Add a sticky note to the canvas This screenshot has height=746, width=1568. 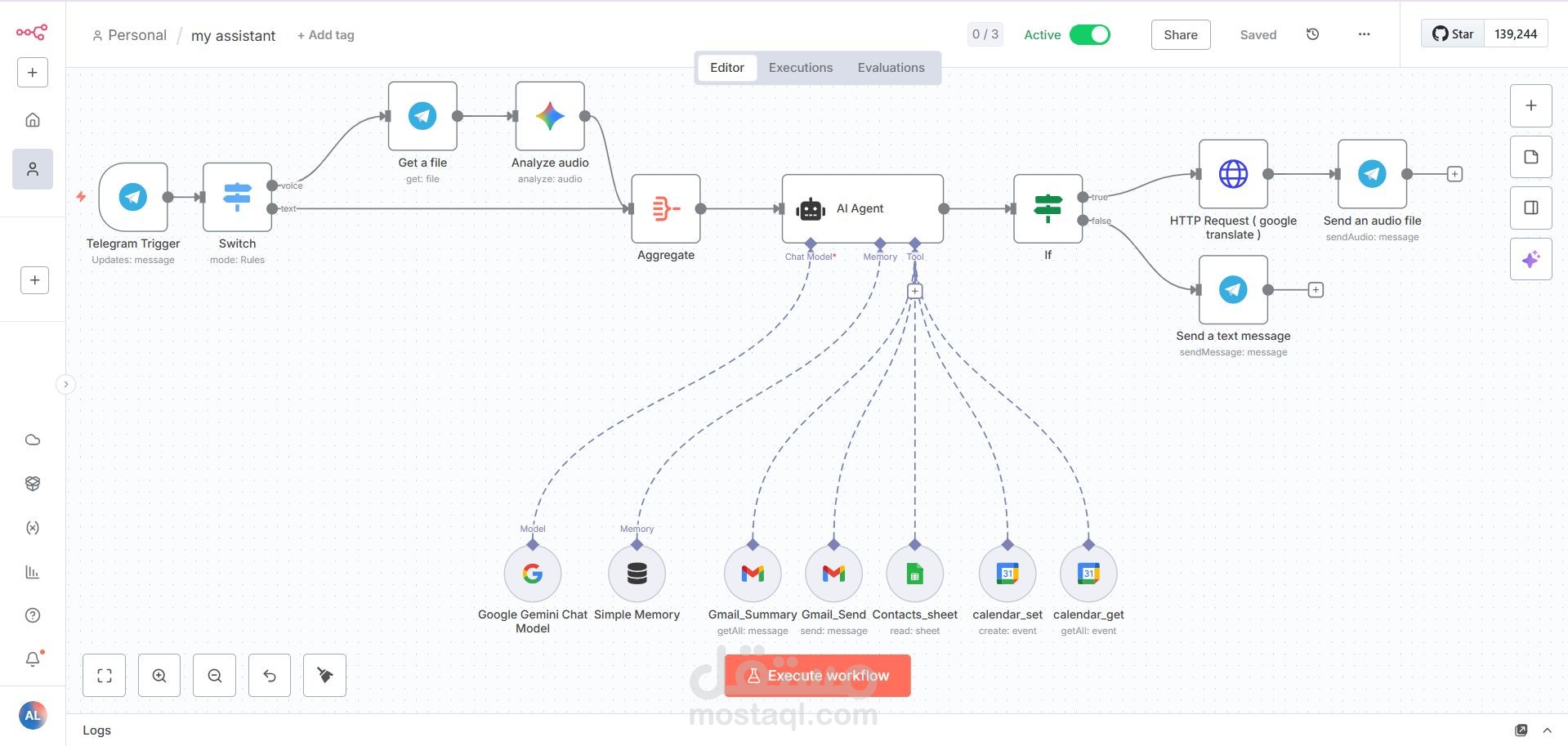coord(1531,157)
